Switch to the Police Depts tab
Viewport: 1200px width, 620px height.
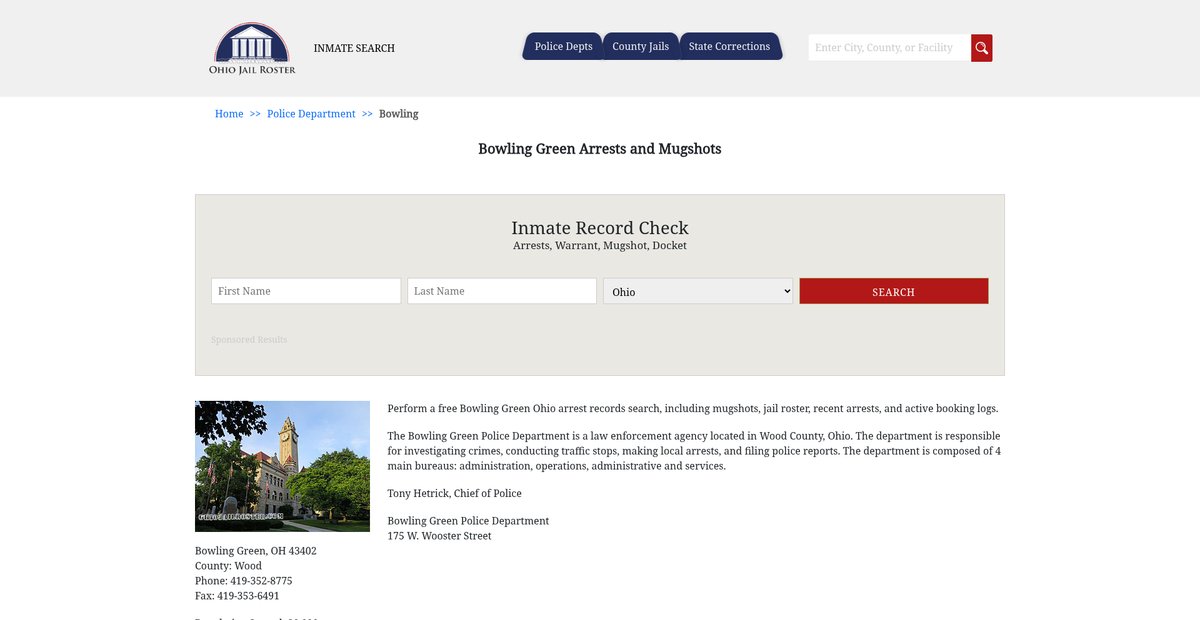click(x=563, y=47)
